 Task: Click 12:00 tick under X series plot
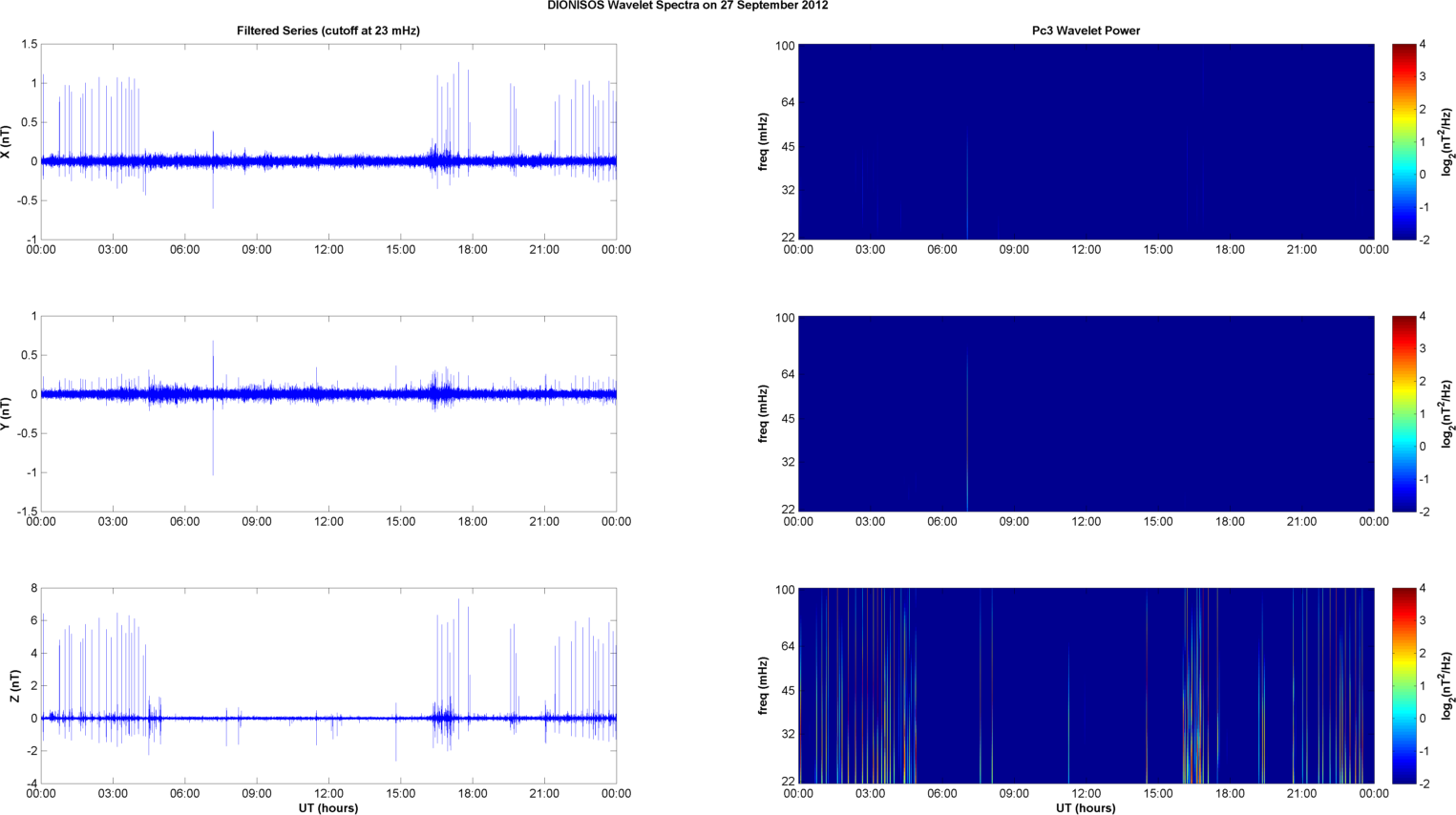328,250
